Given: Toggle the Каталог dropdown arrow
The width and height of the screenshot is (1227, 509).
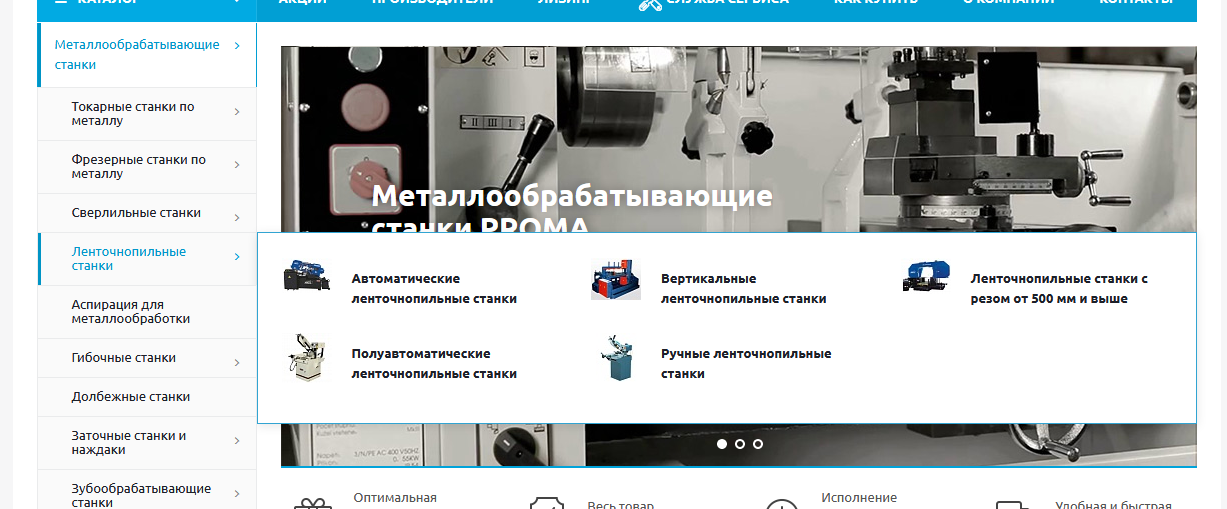Looking at the screenshot, I should tap(237, 3).
